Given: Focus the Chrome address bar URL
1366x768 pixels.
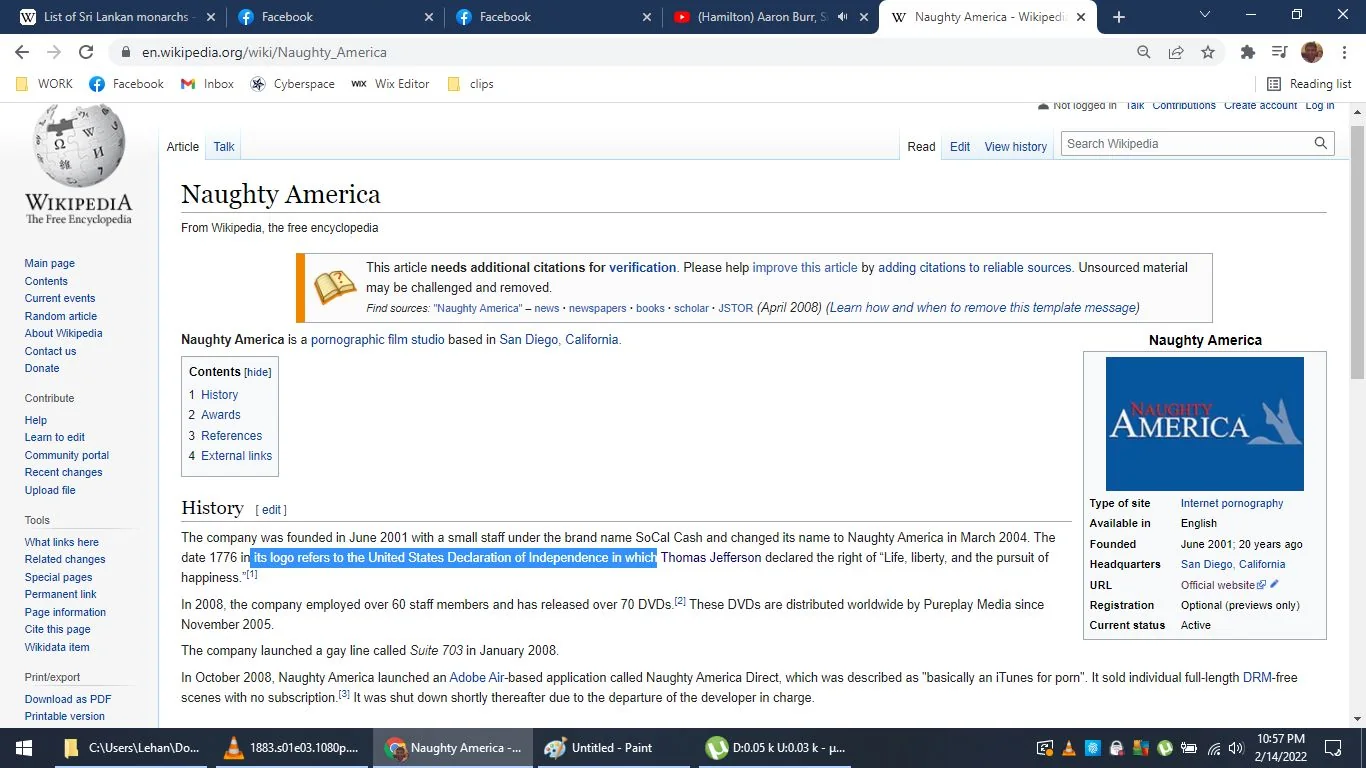Looking at the screenshot, I should [264, 52].
